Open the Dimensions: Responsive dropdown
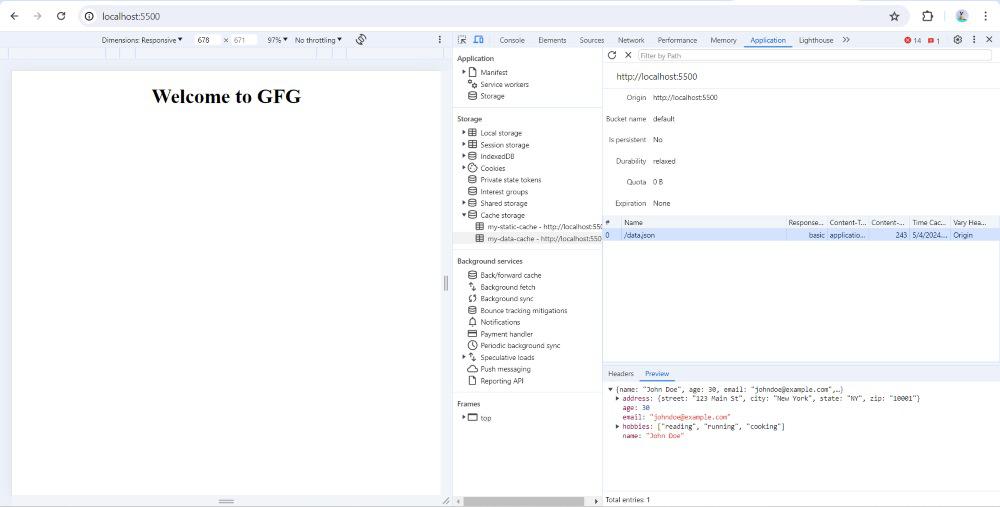The image size is (1000, 507). 142,40
